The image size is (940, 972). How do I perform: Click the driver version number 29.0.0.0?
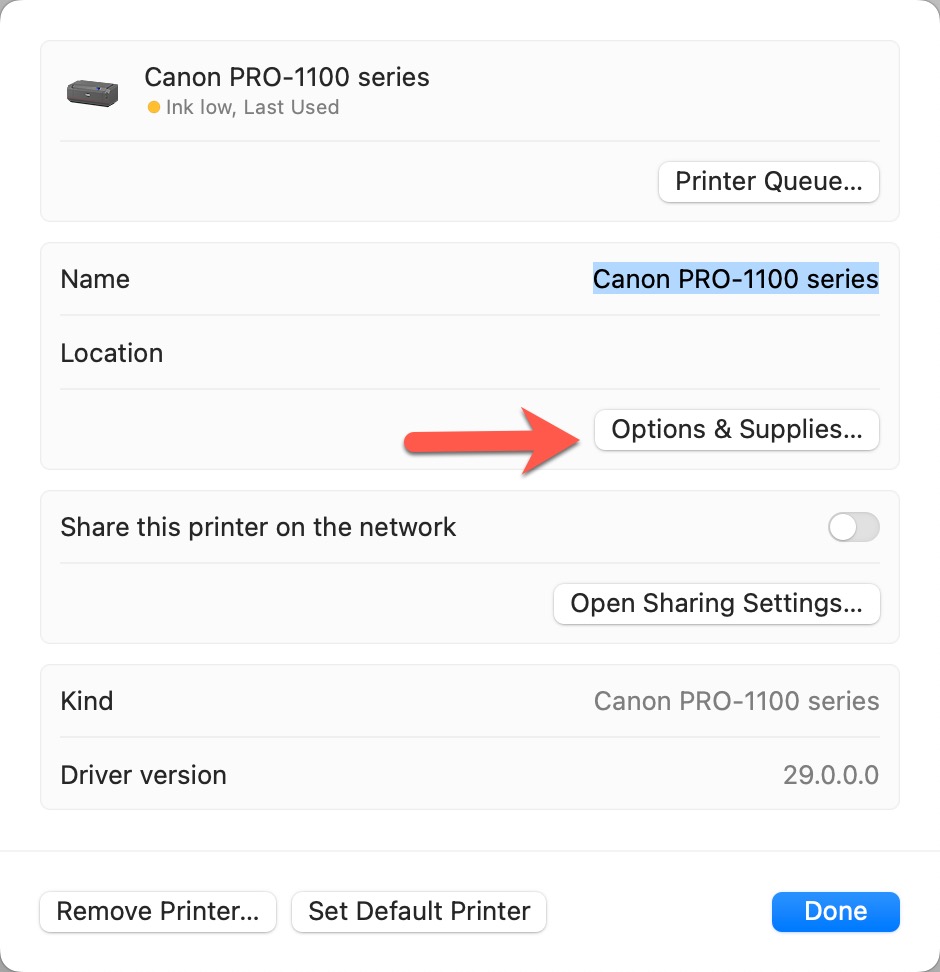(830, 775)
